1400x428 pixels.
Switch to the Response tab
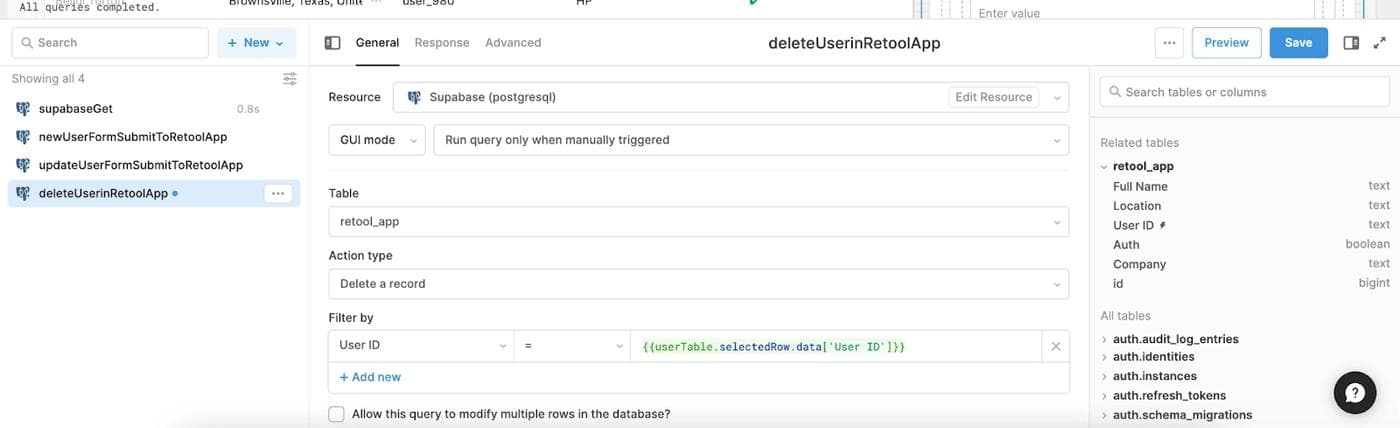[441, 43]
